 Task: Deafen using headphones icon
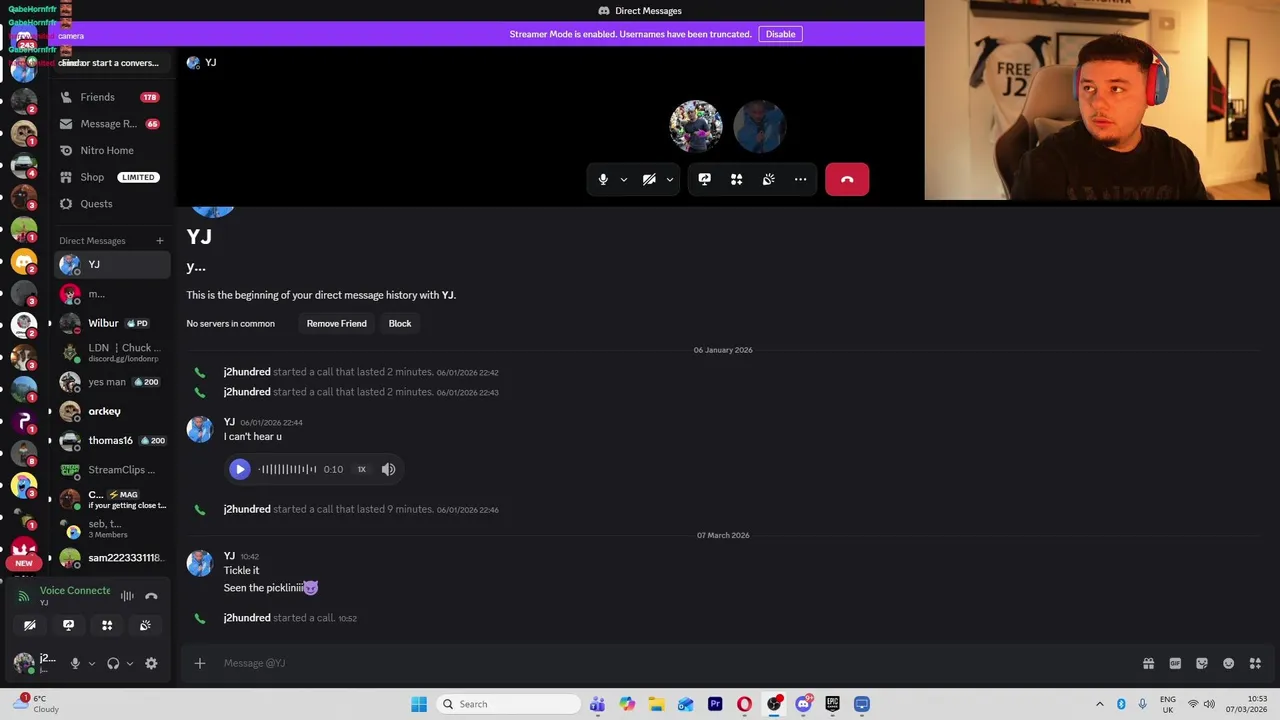(113, 663)
